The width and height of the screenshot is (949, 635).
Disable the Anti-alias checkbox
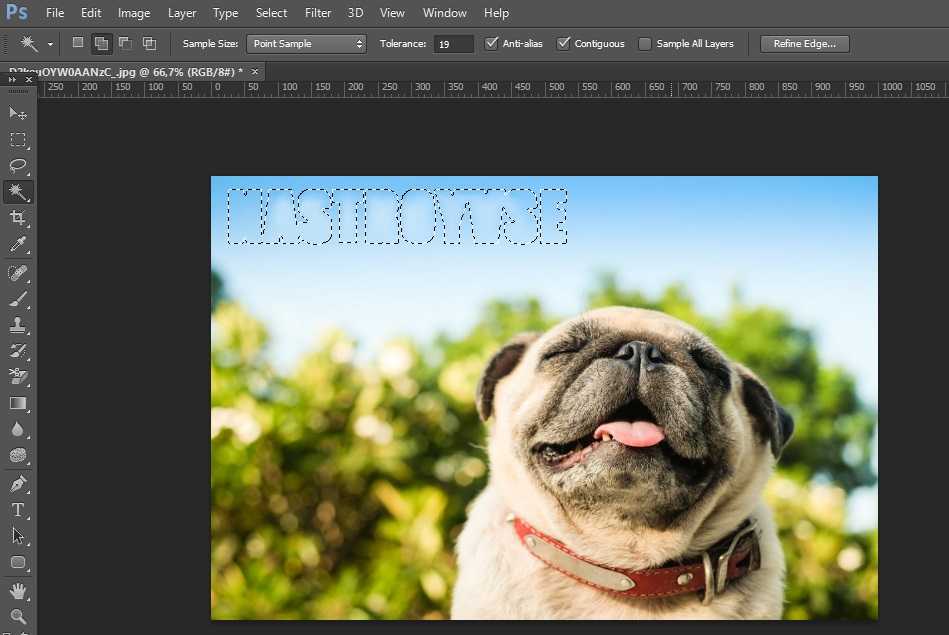coord(491,44)
